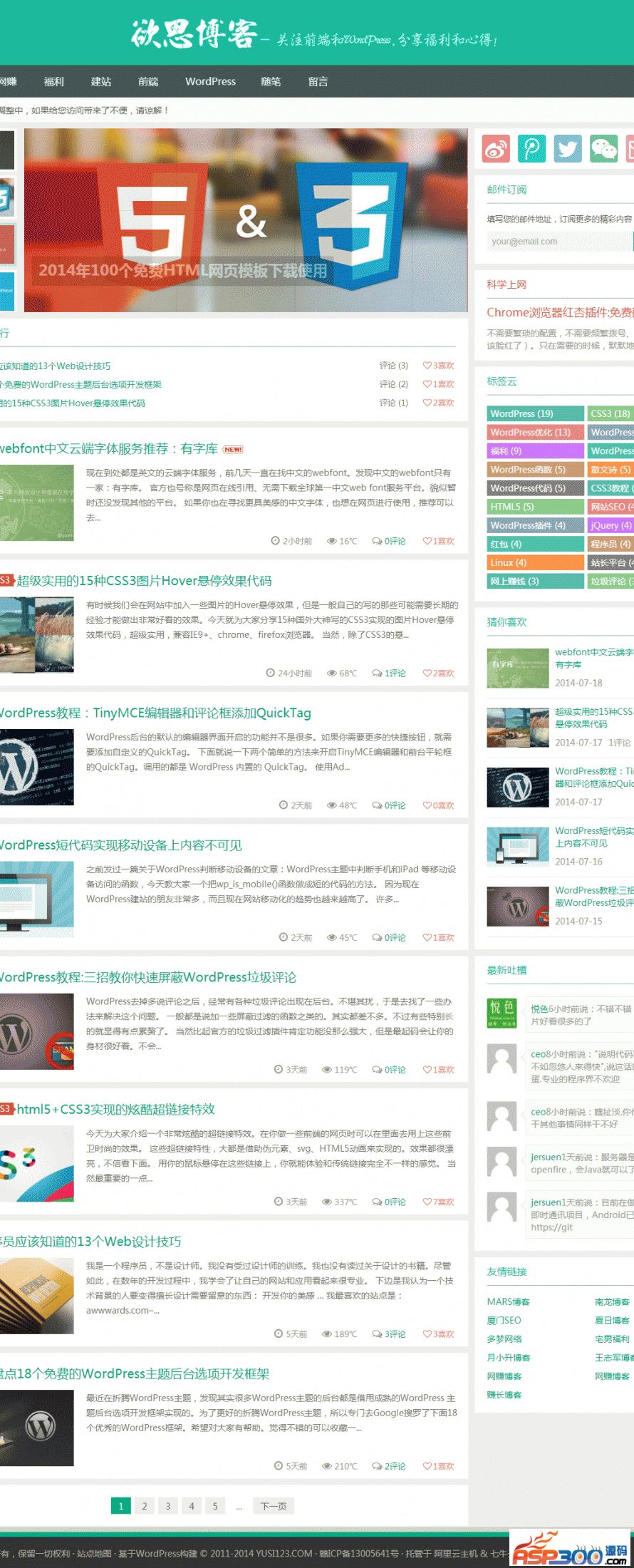The width and height of the screenshot is (634, 1568).
Task: Open webfont中文云端字体服务推荐 article title
Action: tap(108, 449)
